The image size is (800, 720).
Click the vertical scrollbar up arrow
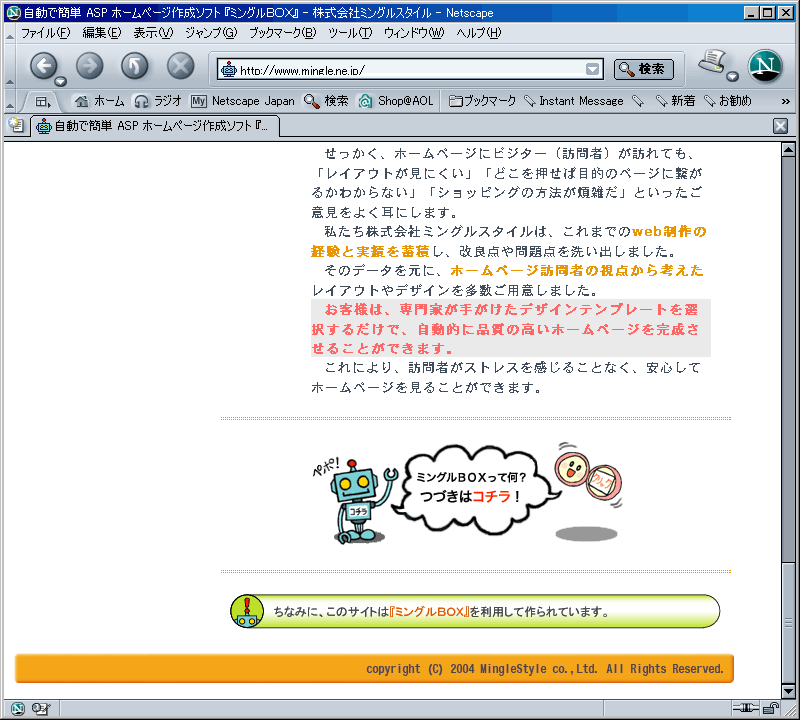[788, 150]
